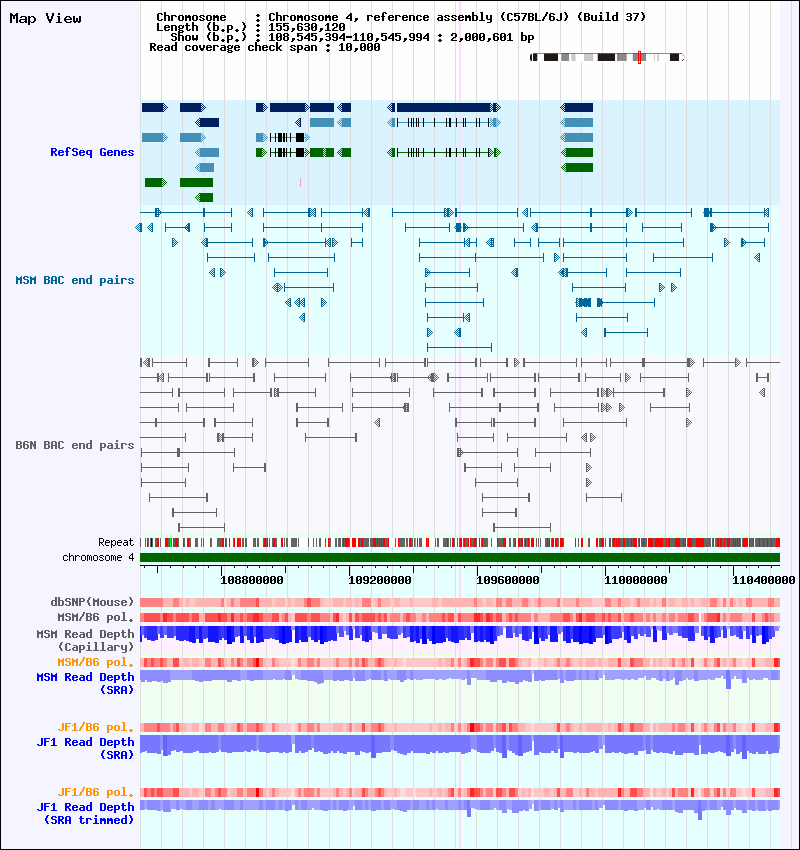Click the reference assembly (C57BL/6J) Build 37 text

click(x=506, y=17)
